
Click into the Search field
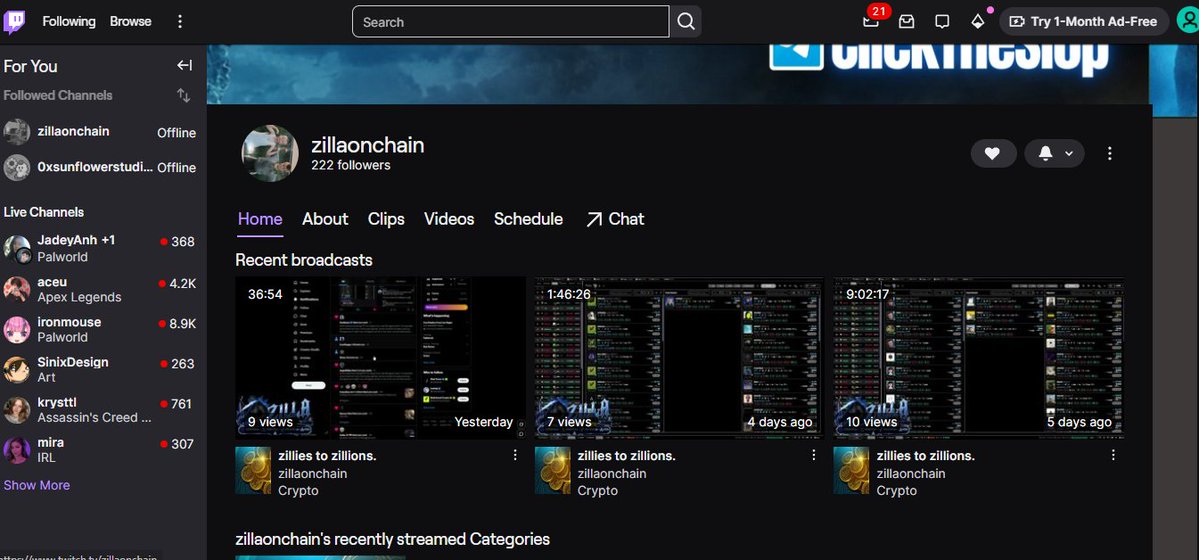[510, 21]
